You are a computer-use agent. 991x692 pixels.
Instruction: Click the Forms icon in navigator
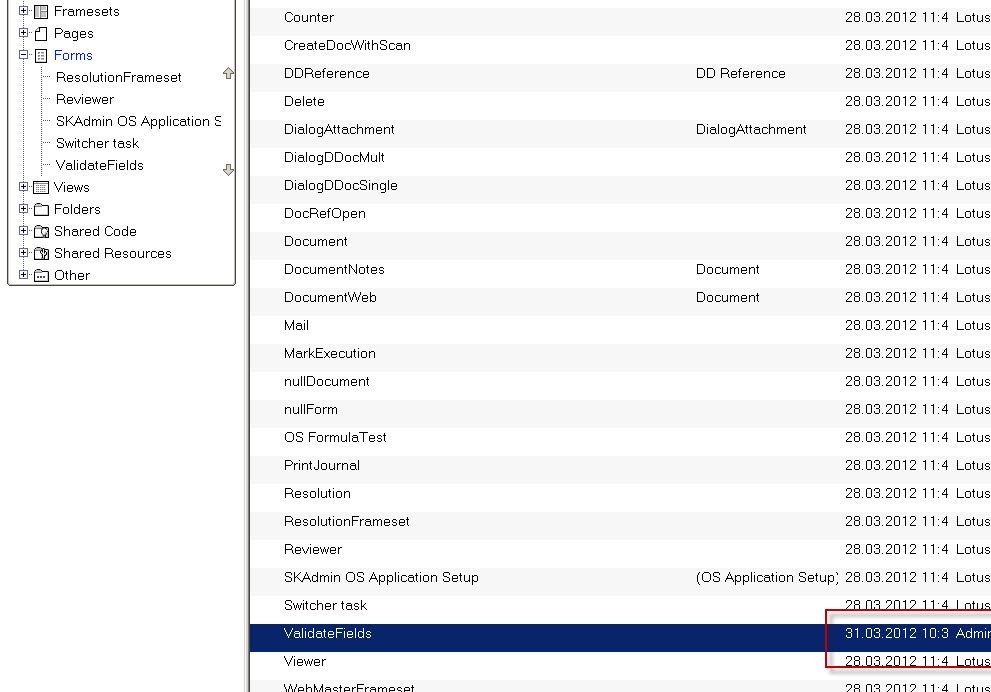(41, 56)
